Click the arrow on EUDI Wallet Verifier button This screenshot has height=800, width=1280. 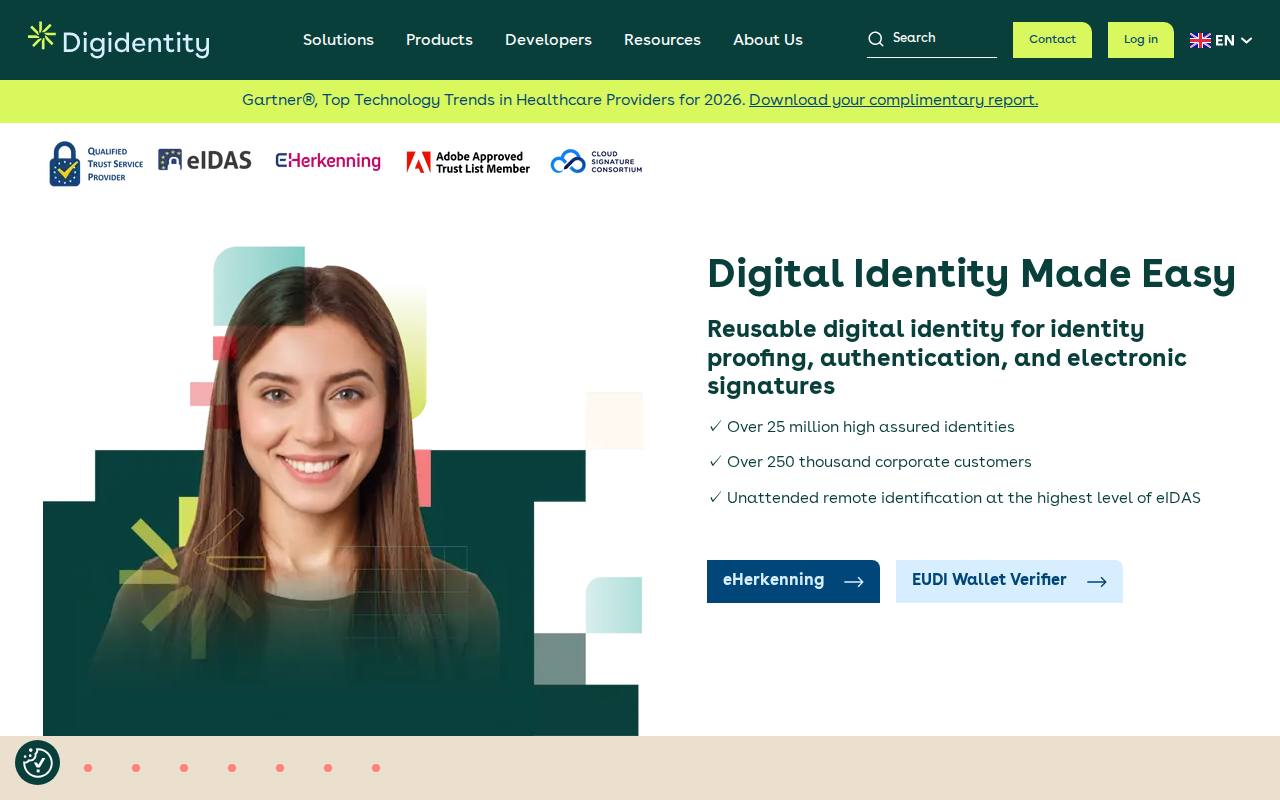(x=1097, y=582)
